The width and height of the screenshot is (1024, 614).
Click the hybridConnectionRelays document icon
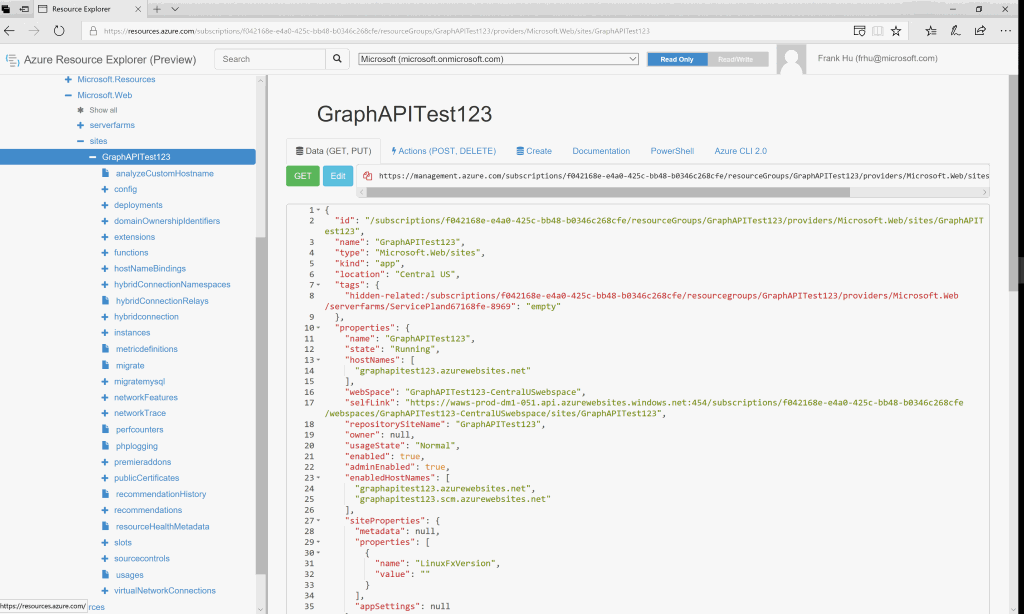105,300
